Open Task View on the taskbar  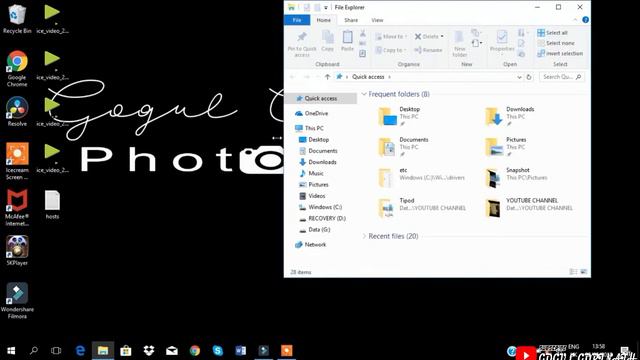tap(56, 350)
